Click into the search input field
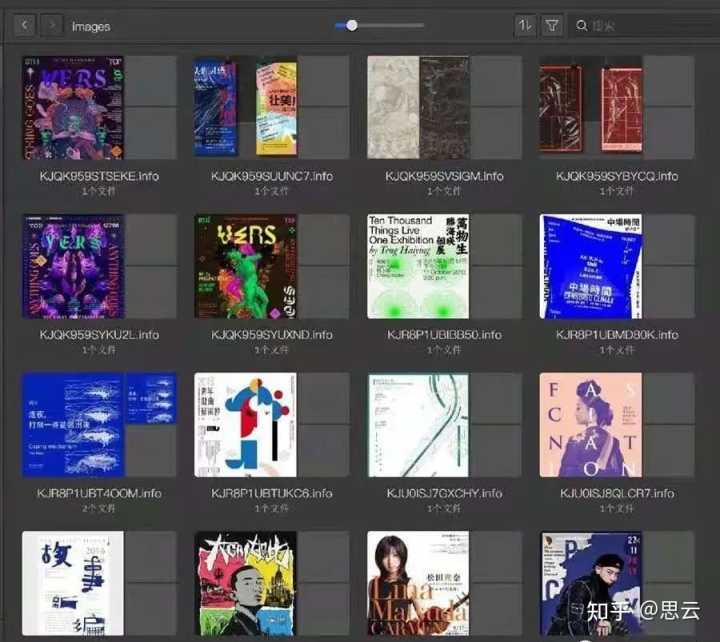Image resolution: width=720 pixels, height=642 pixels. tap(645, 26)
